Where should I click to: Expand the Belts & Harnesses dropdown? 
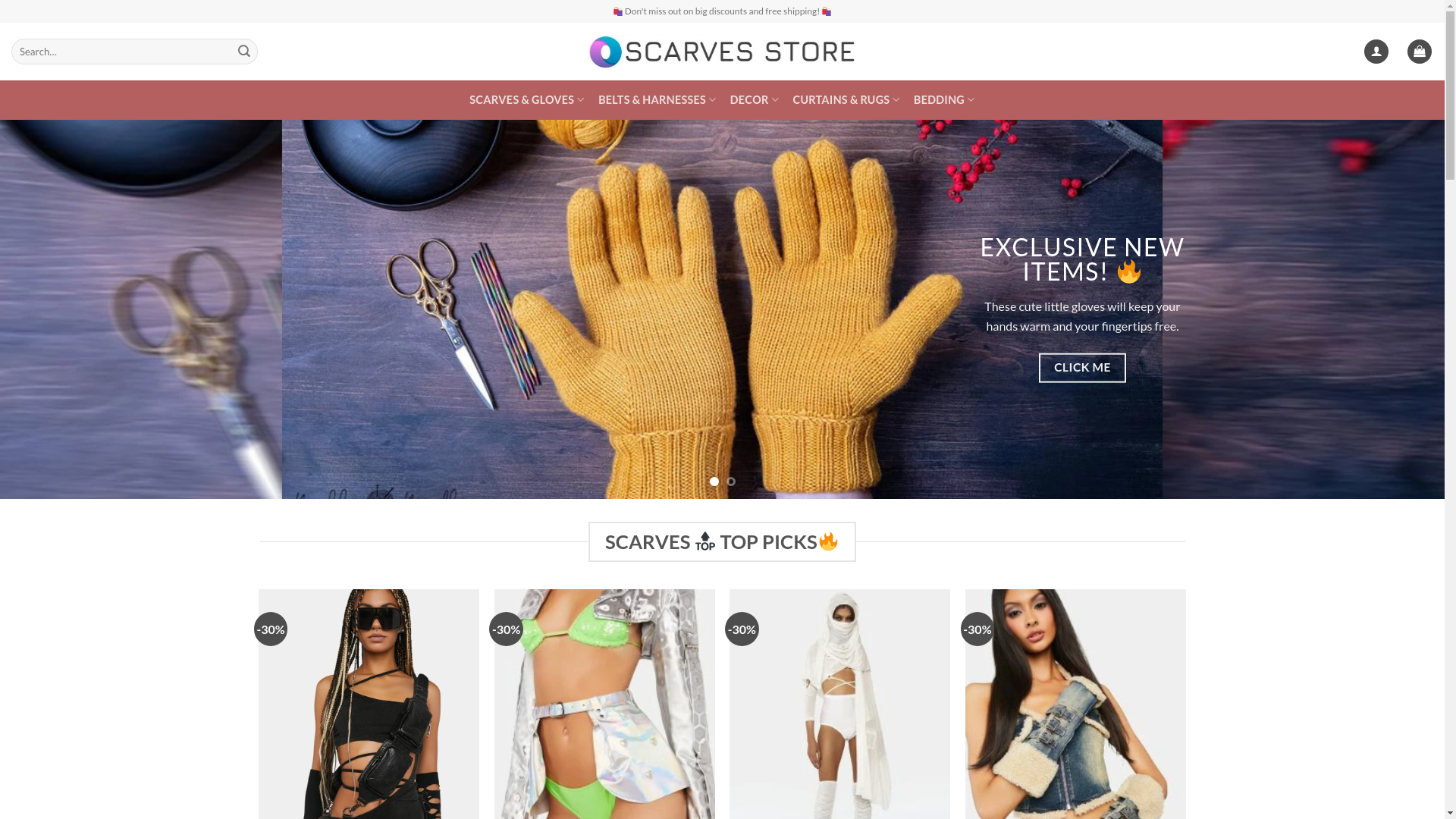pos(657,99)
